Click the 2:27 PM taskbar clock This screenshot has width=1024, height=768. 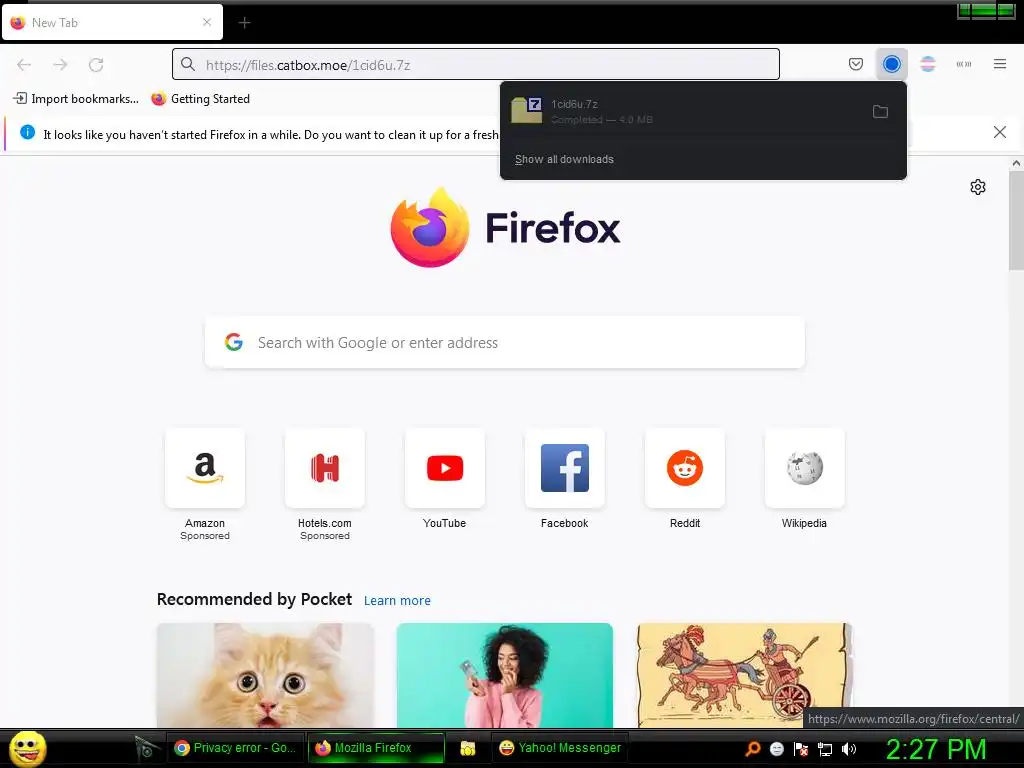(936, 749)
